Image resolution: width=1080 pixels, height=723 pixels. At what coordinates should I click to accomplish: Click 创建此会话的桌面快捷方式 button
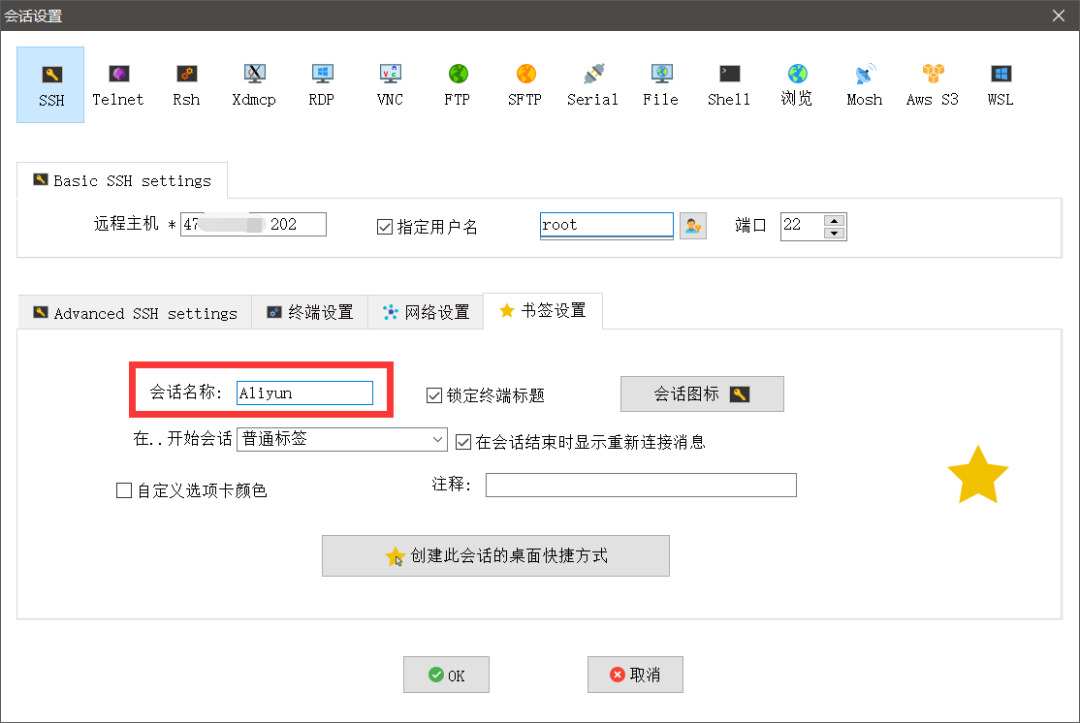(495, 555)
